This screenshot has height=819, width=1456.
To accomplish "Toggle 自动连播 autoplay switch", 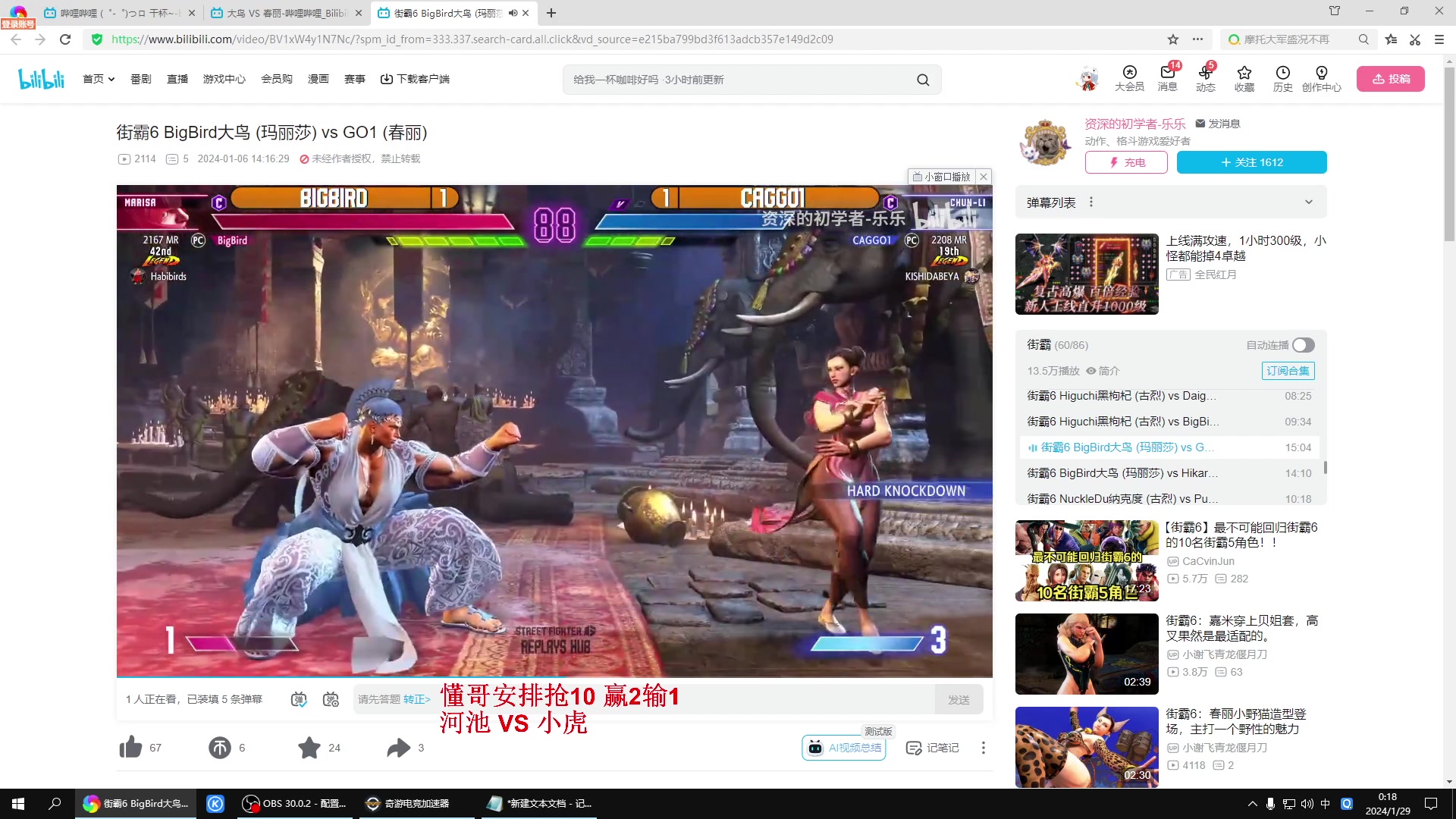I will click(x=1303, y=345).
